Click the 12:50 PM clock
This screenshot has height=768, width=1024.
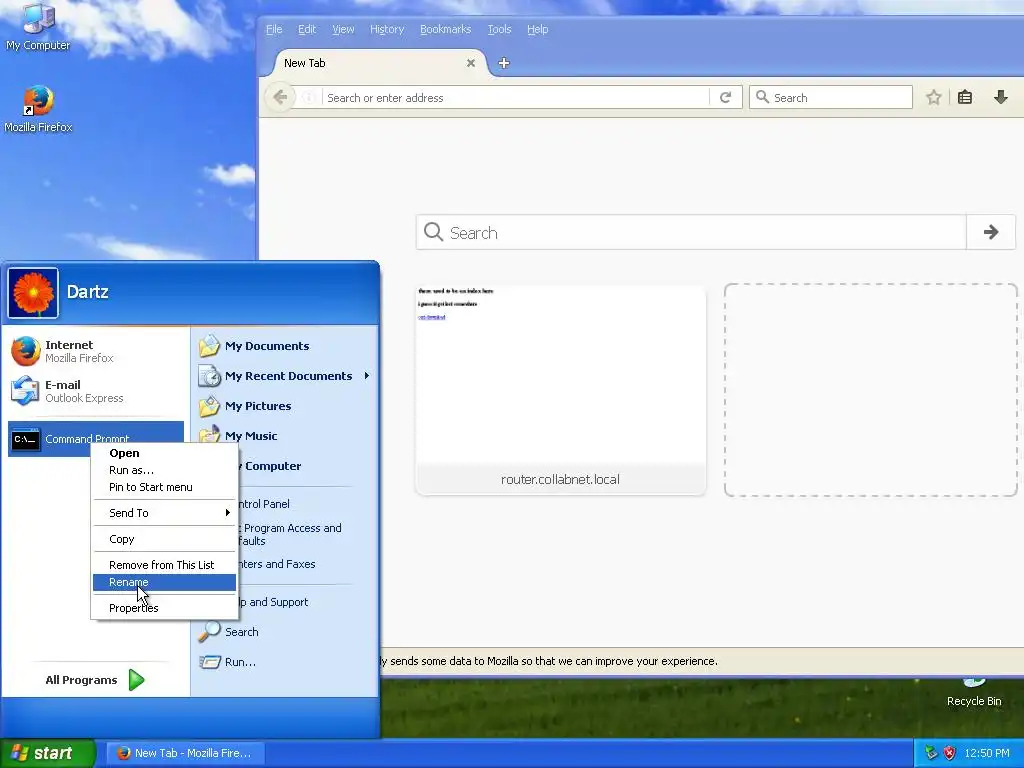[x=987, y=753]
